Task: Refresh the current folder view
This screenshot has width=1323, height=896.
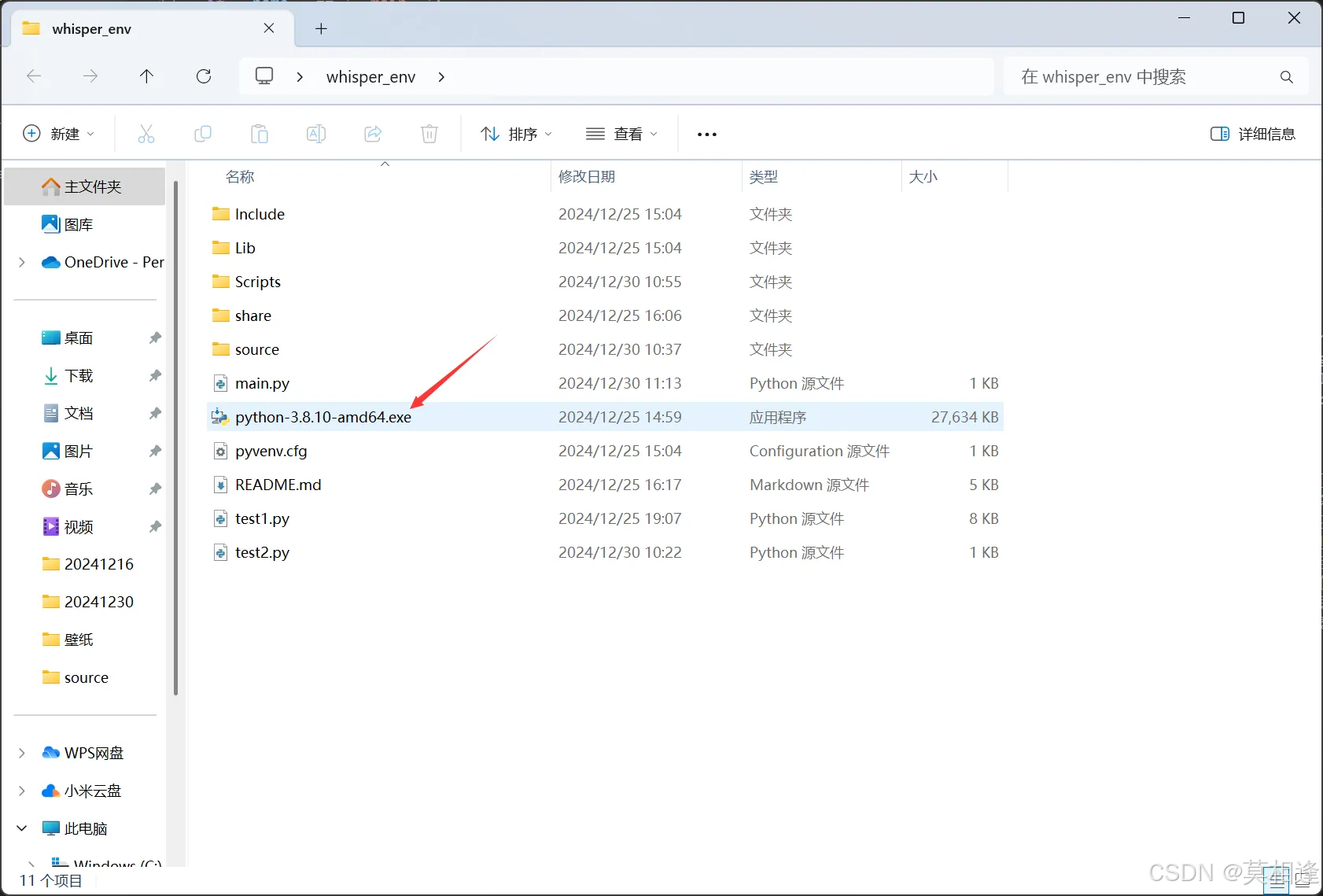Action: coord(204,76)
